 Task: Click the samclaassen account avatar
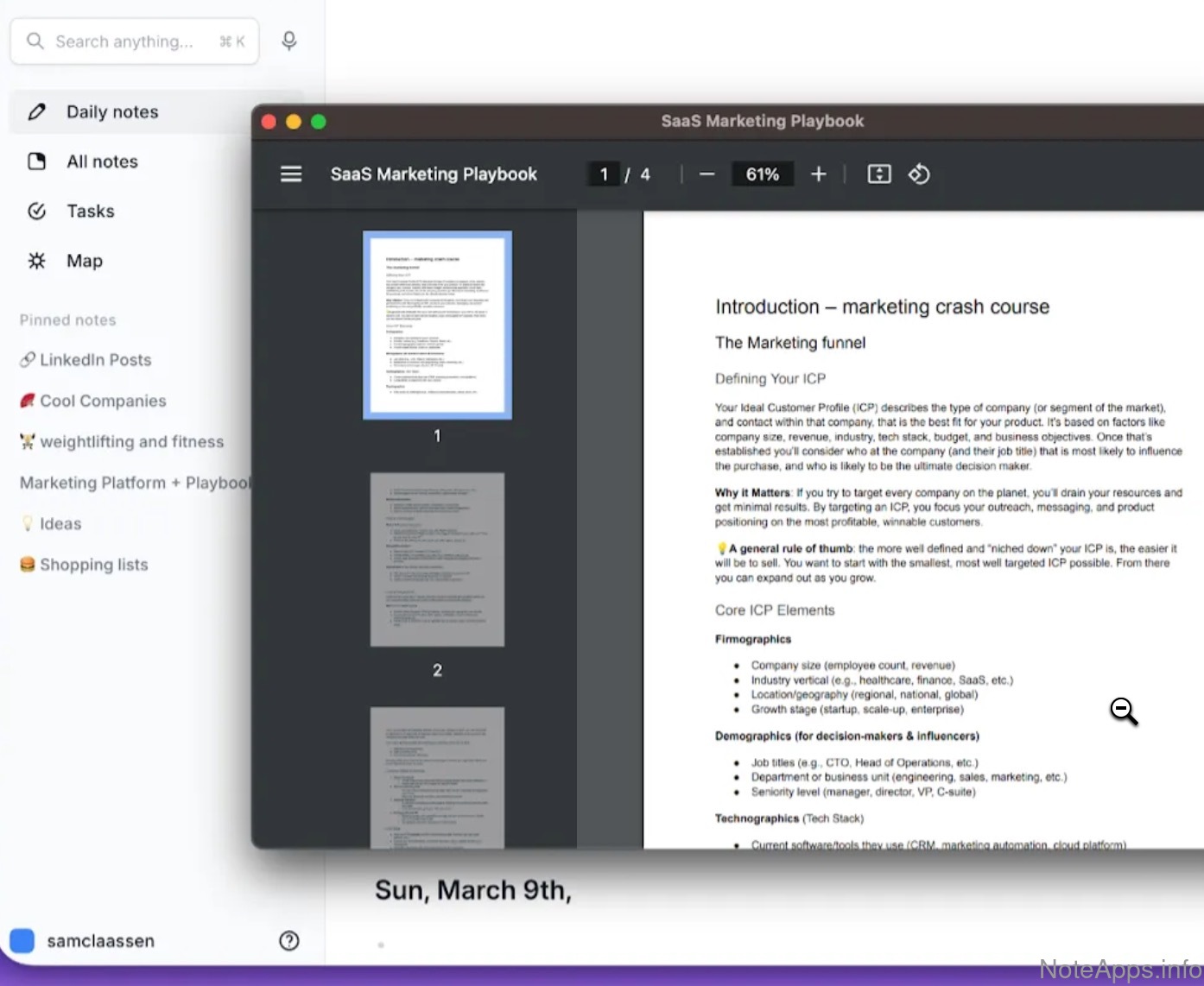tap(22, 941)
